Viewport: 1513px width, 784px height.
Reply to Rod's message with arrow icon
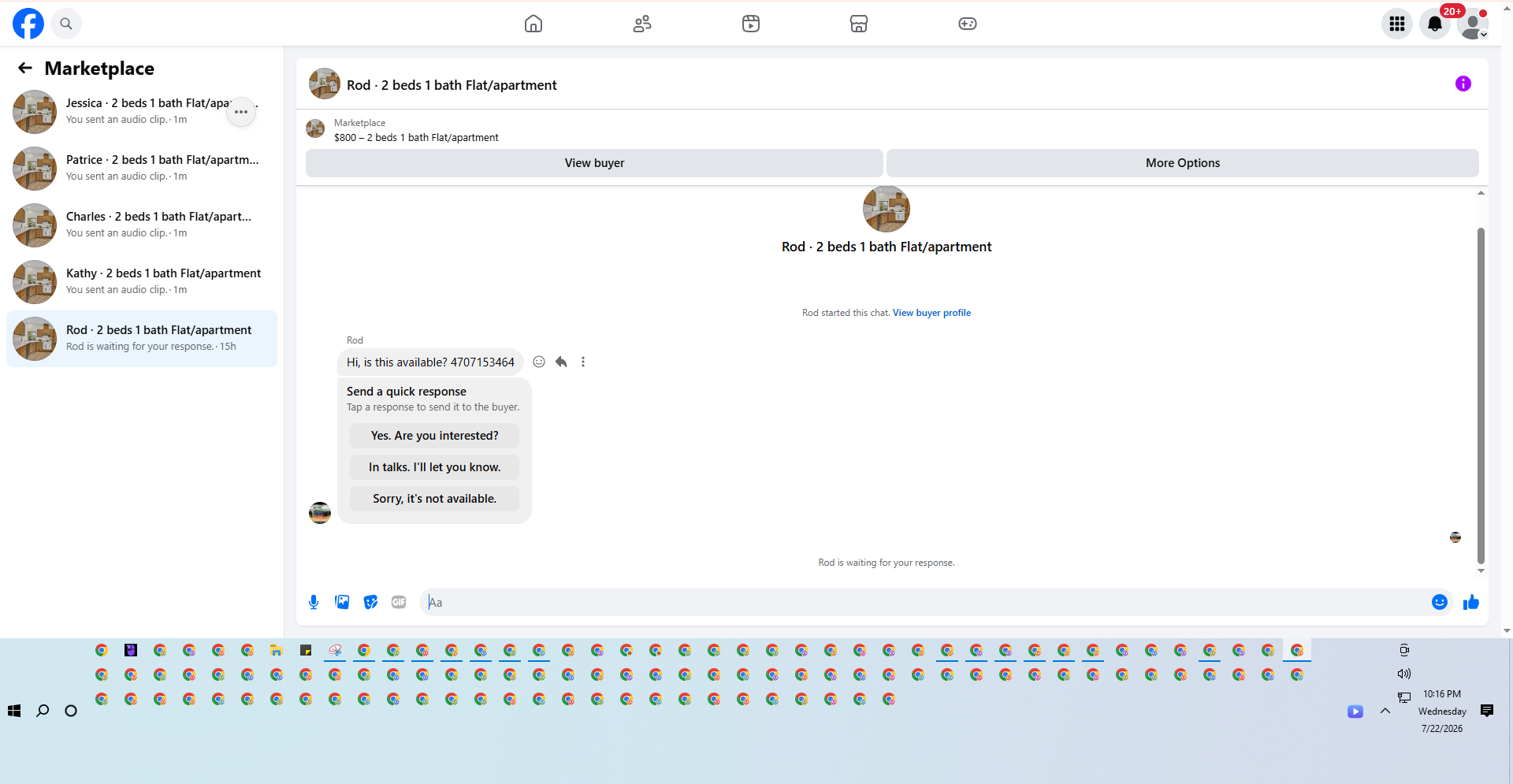561,362
